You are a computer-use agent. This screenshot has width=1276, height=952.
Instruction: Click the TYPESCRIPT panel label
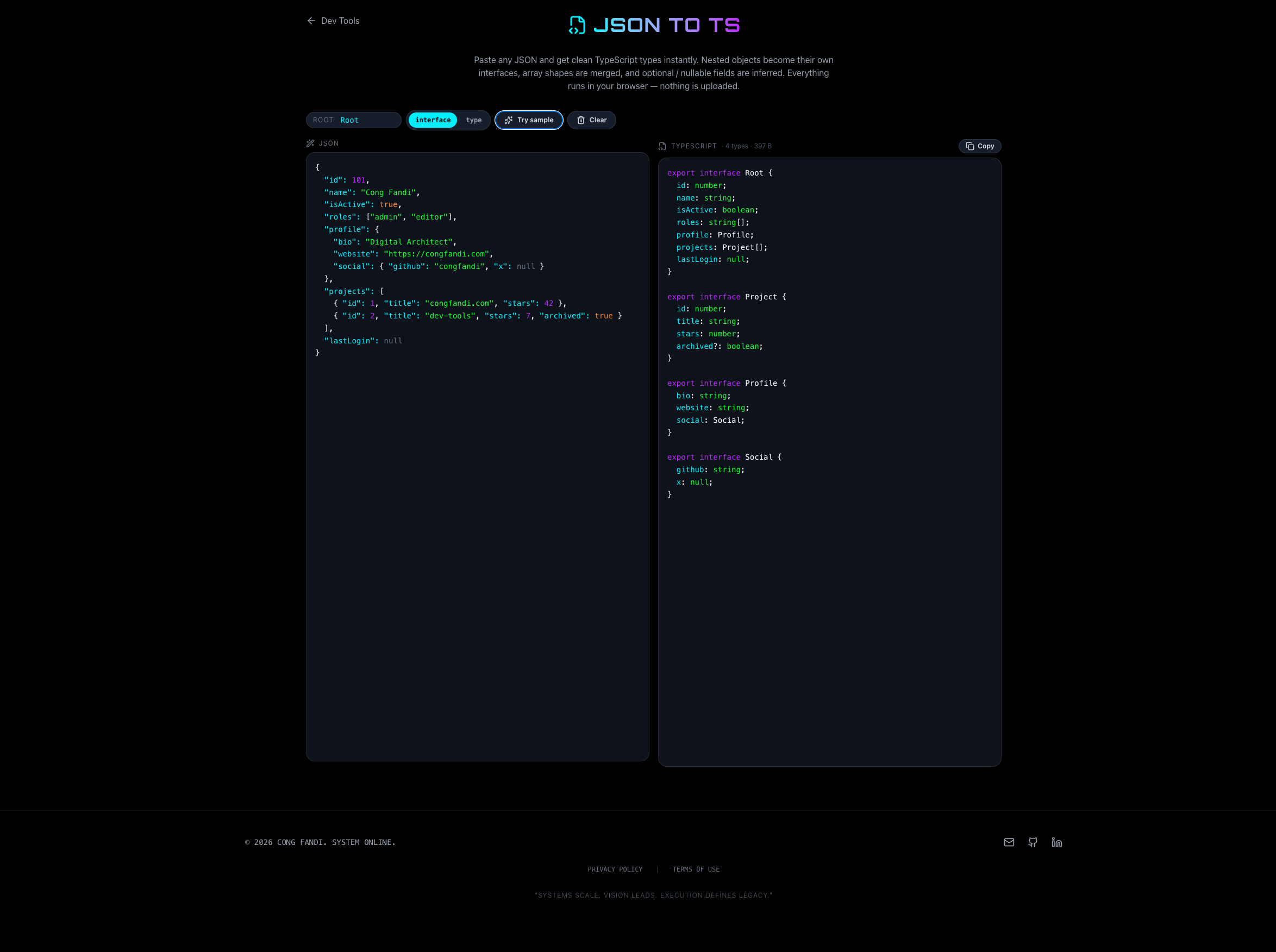pyautogui.click(x=693, y=146)
